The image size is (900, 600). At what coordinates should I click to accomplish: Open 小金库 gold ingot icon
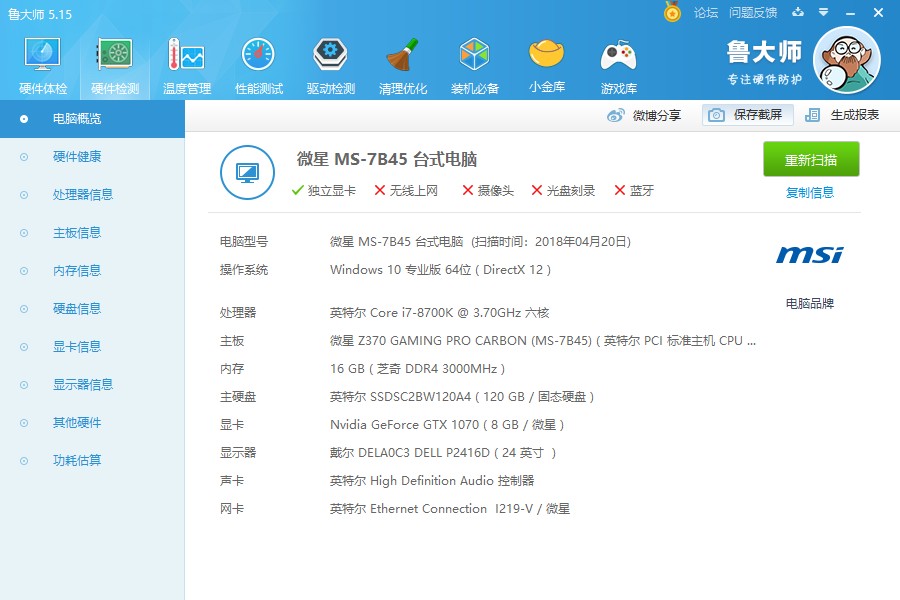tap(546, 53)
